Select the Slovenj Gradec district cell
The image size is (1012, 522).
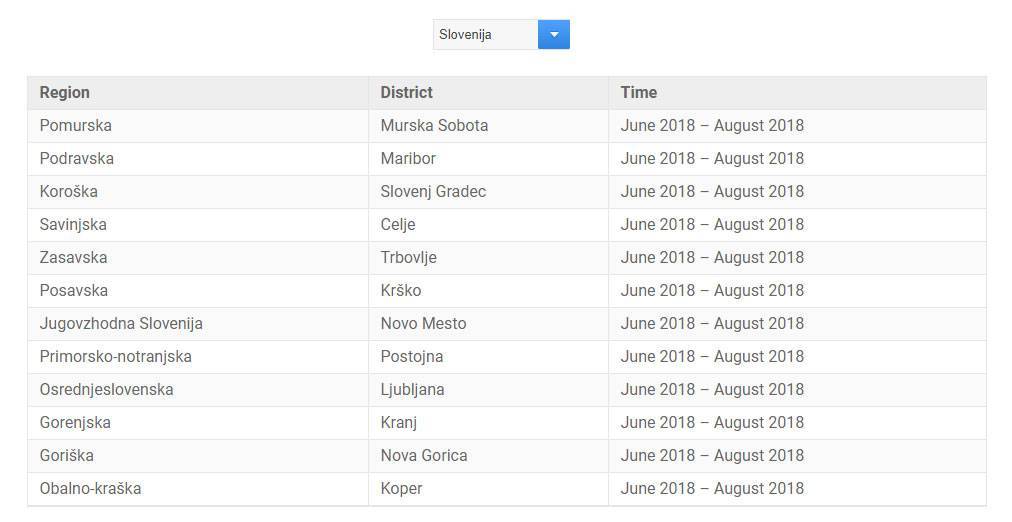pyautogui.click(x=433, y=192)
